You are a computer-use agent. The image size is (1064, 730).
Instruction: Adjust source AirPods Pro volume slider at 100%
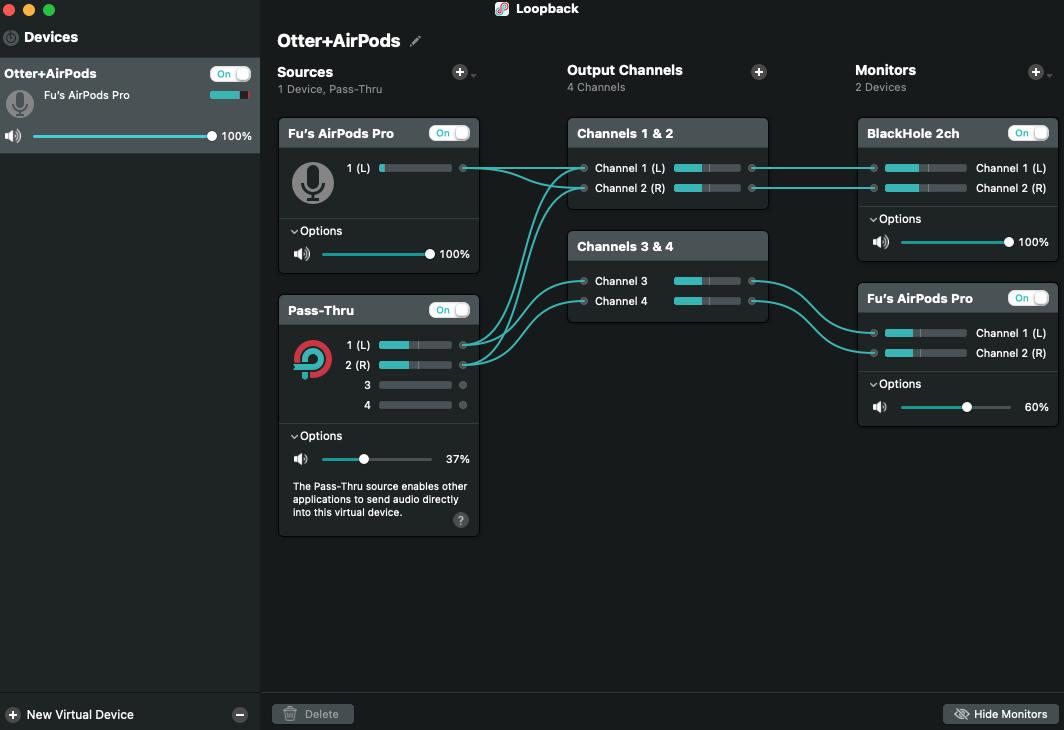pyautogui.click(x=376, y=254)
